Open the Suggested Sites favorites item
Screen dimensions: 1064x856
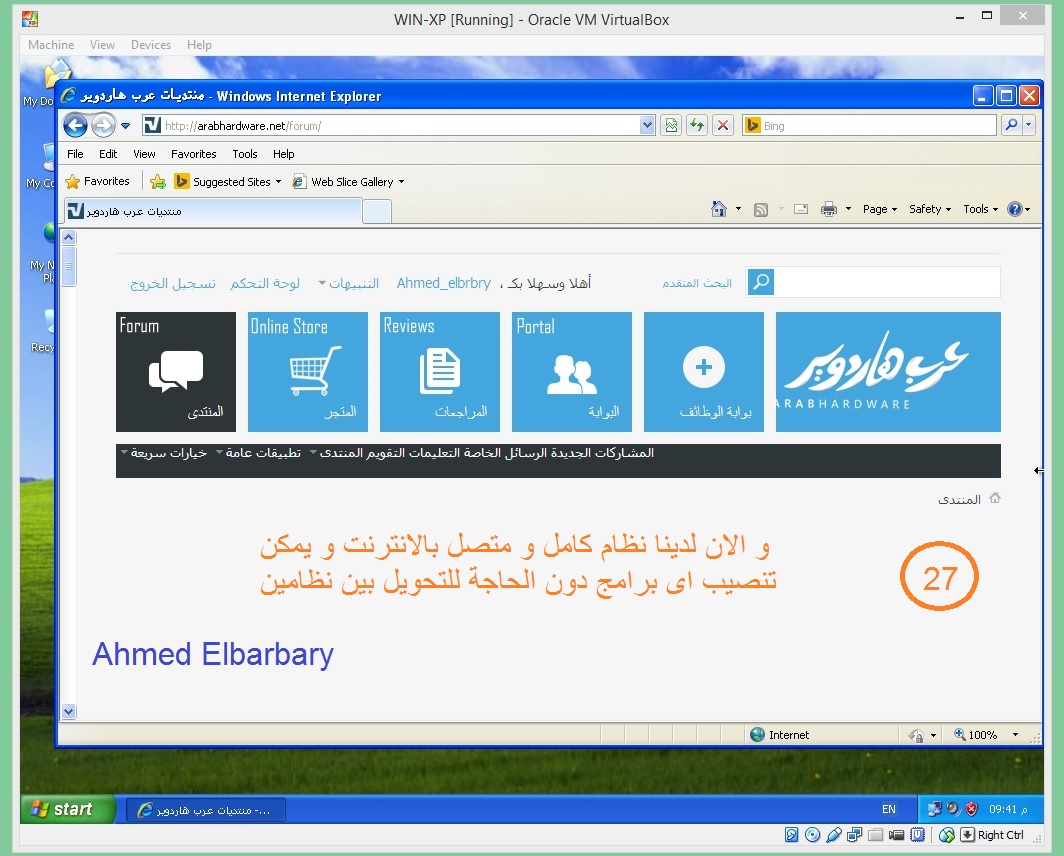[x=230, y=182]
